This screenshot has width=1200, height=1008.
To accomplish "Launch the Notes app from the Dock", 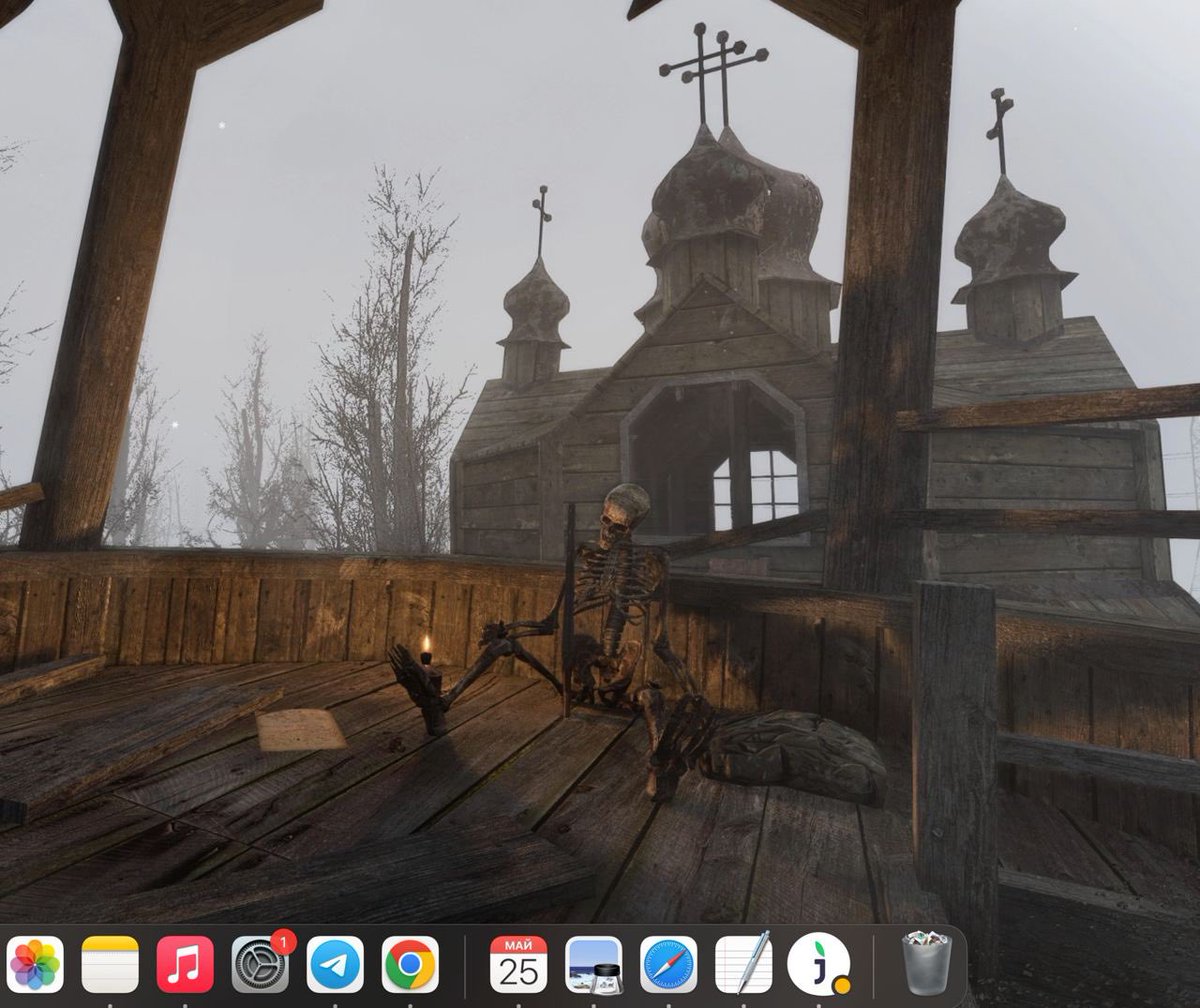I will click(110, 964).
